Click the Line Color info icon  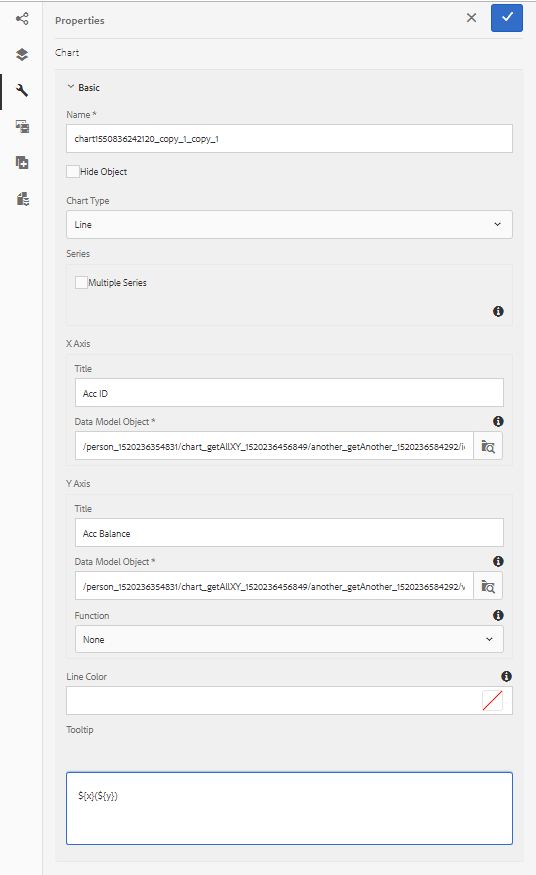506,676
